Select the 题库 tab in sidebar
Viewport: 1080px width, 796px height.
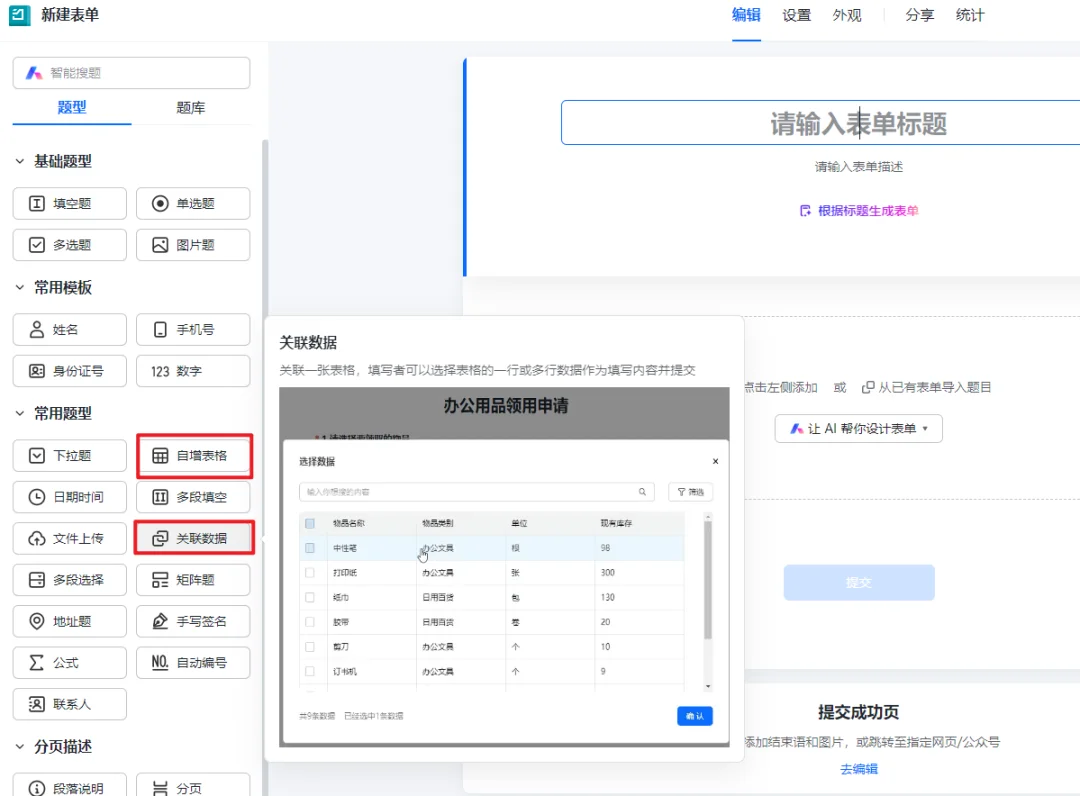(x=190, y=107)
